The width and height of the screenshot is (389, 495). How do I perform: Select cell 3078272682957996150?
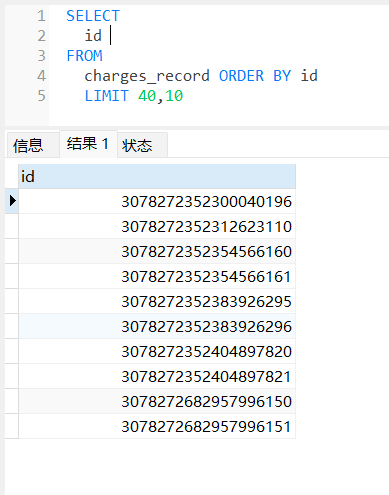coord(157,401)
